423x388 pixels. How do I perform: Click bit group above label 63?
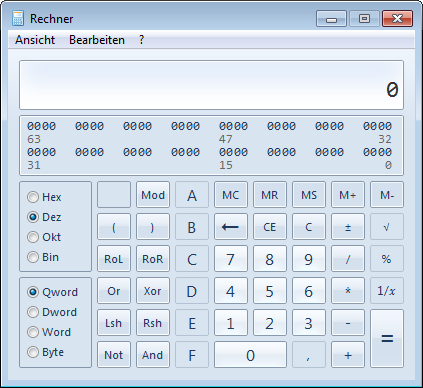[41, 126]
